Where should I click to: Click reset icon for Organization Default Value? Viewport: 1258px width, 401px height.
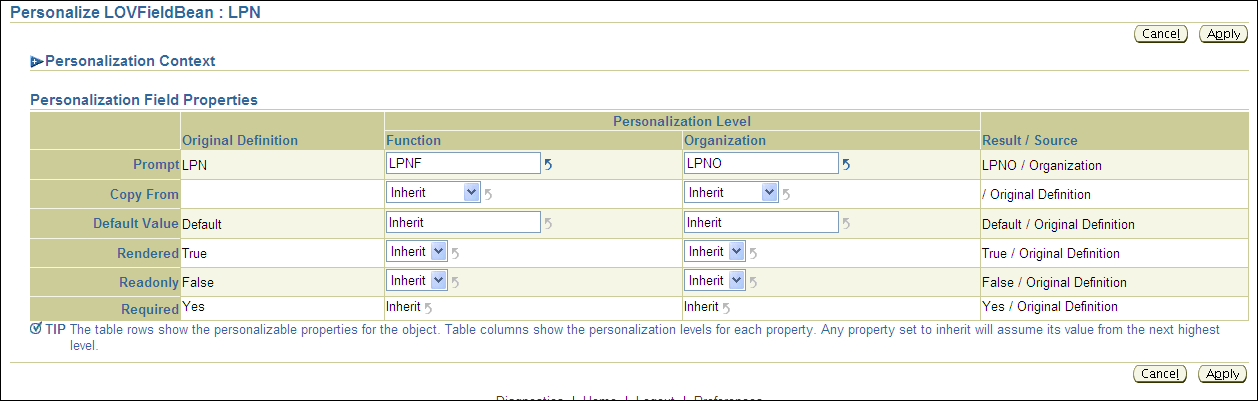(x=846, y=224)
